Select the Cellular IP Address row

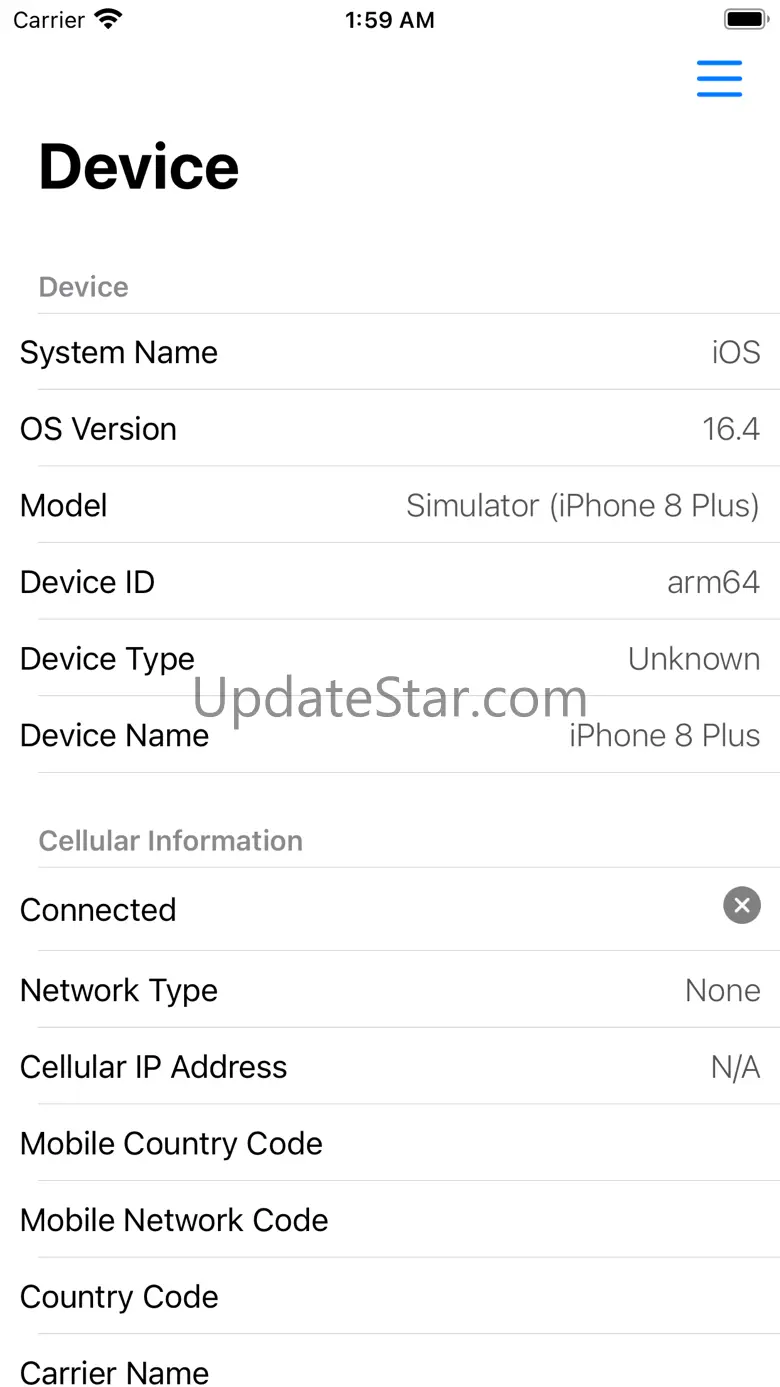(390, 1067)
